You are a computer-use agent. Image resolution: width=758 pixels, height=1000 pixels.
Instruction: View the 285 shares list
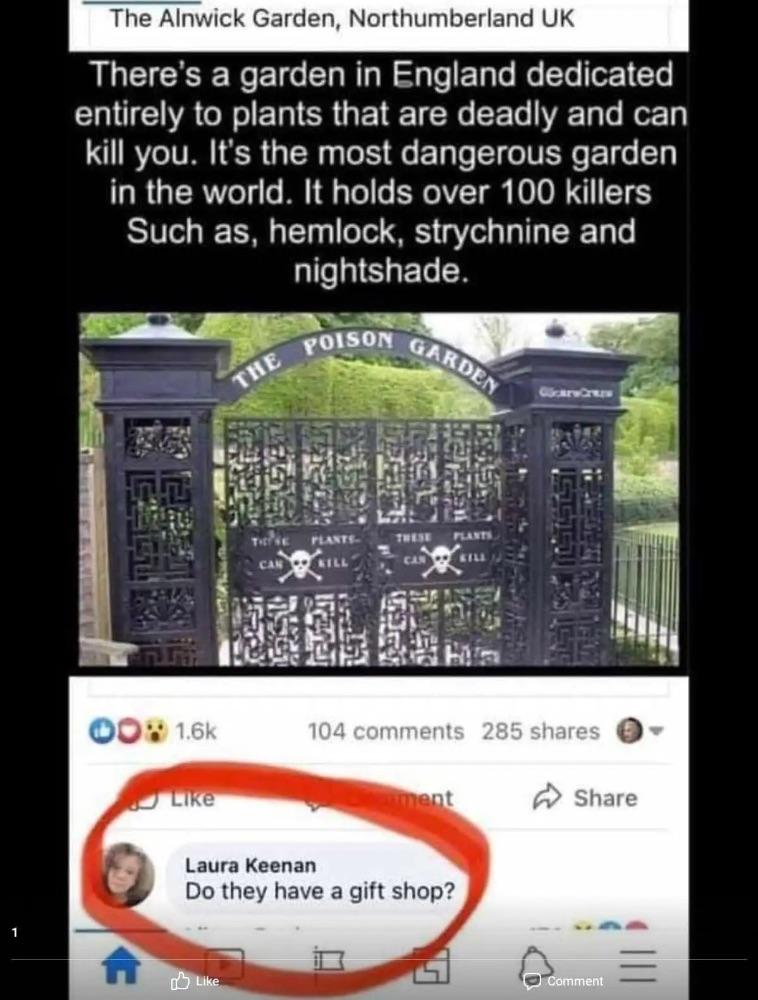pyautogui.click(x=541, y=731)
